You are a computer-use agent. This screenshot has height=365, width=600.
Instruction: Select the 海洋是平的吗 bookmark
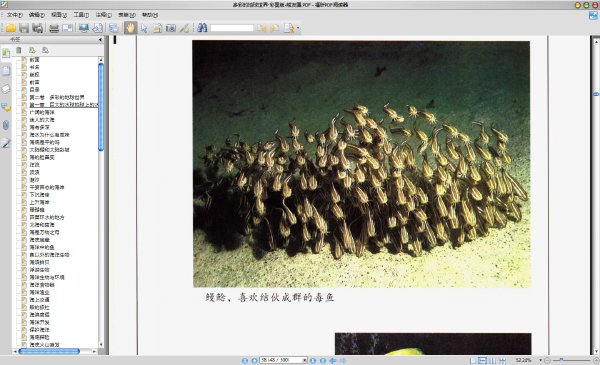pyautogui.click(x=44, y=142)
